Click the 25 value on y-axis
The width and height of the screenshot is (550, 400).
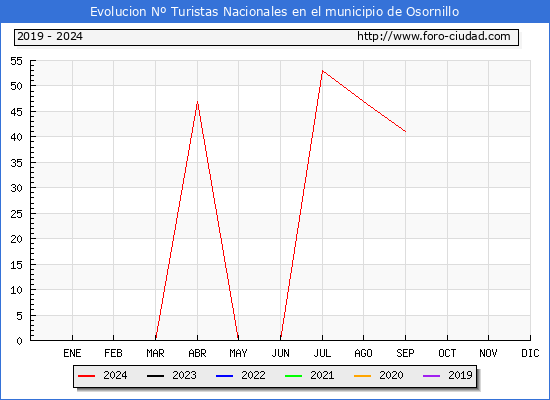click(16, 214)
